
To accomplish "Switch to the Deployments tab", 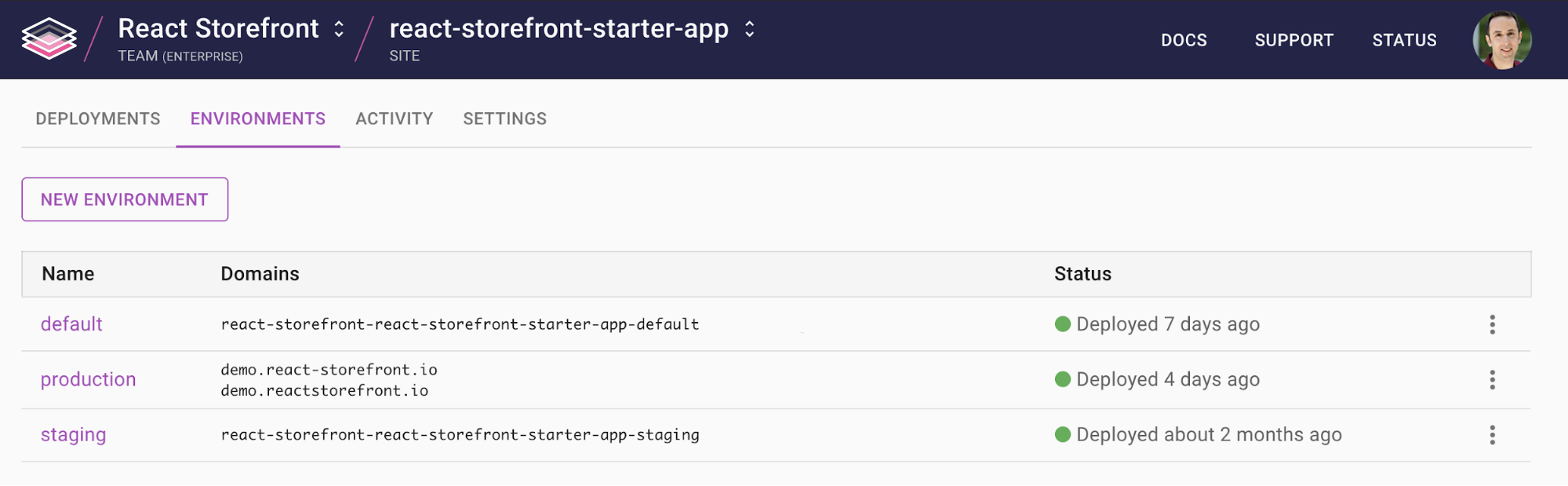I will (x=98, y=119).
